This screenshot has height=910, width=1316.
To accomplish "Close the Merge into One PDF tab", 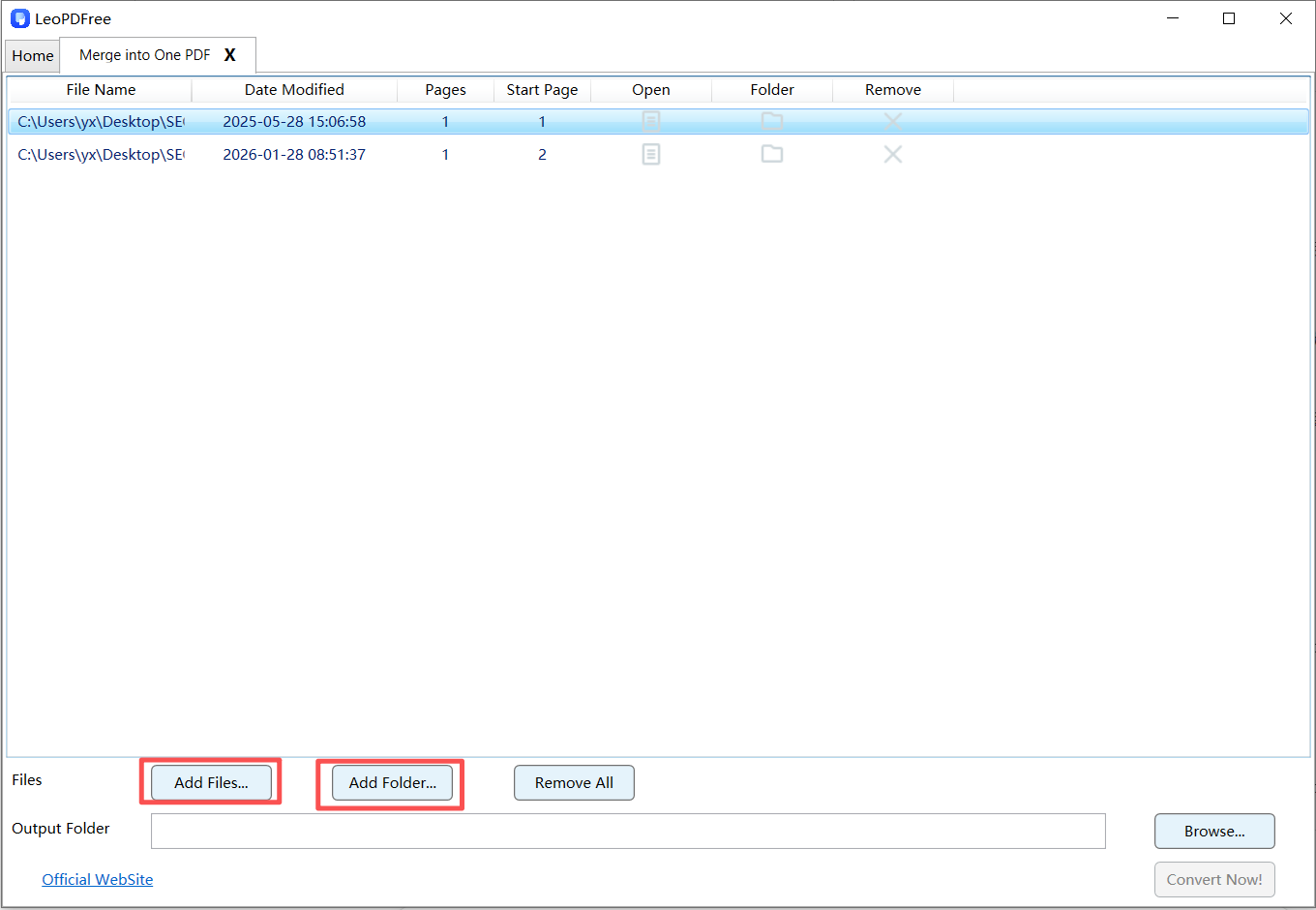I will pyautogui.click(x=230, y=55).
